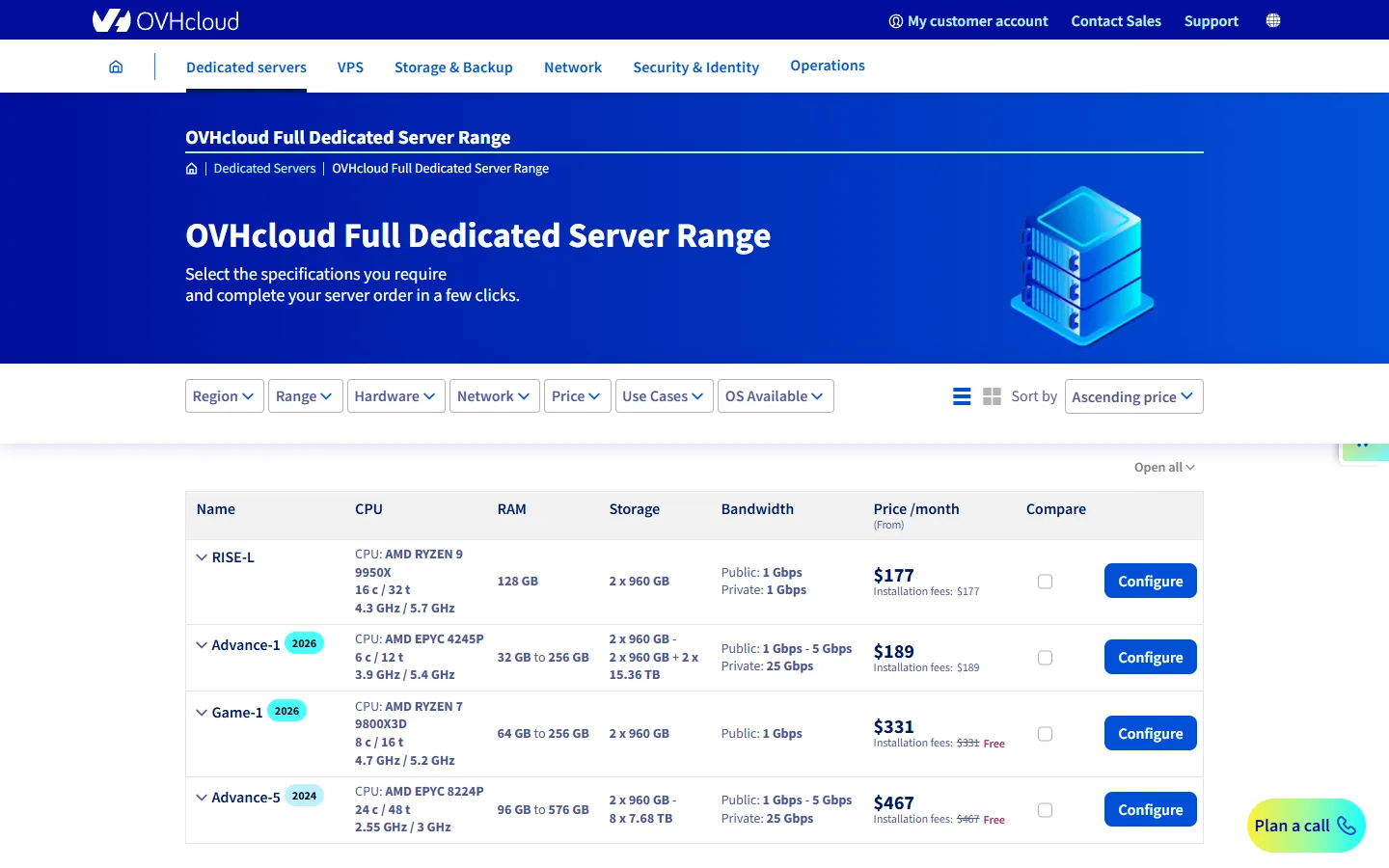Open the Price filter dropdown

[x=578, y=396]
